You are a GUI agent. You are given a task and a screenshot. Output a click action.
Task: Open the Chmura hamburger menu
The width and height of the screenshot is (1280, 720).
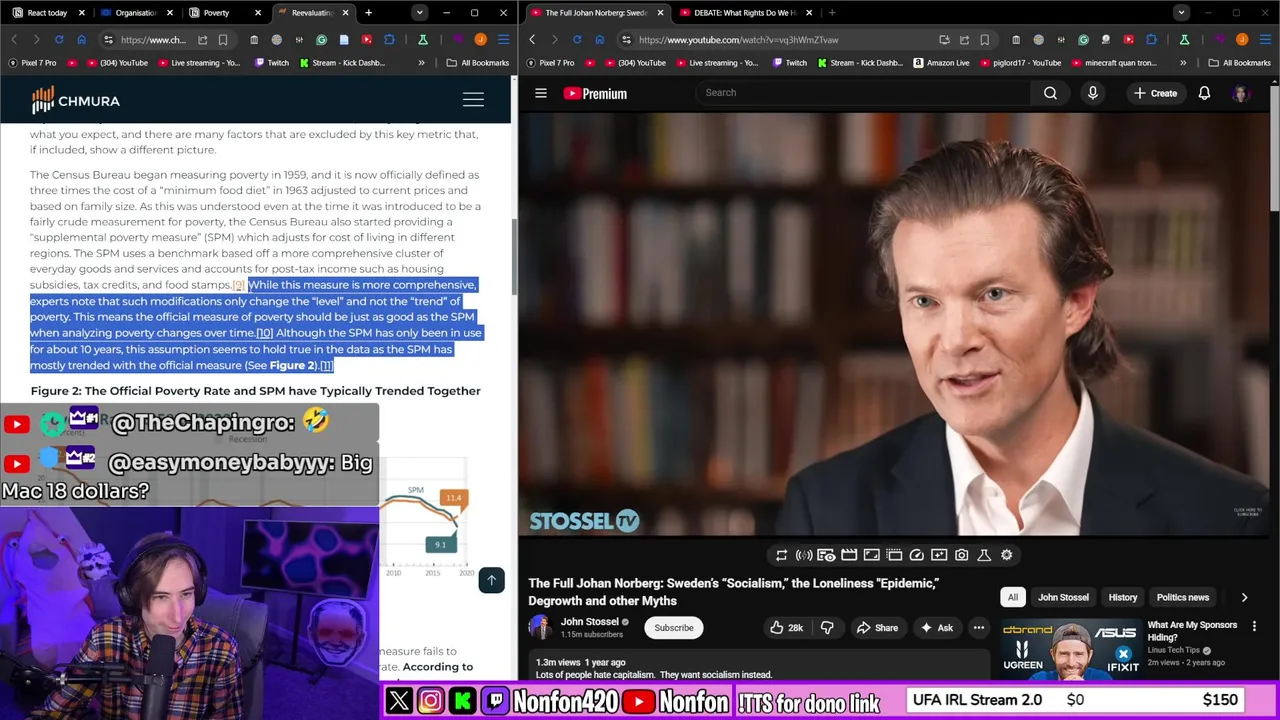point(473,100)
